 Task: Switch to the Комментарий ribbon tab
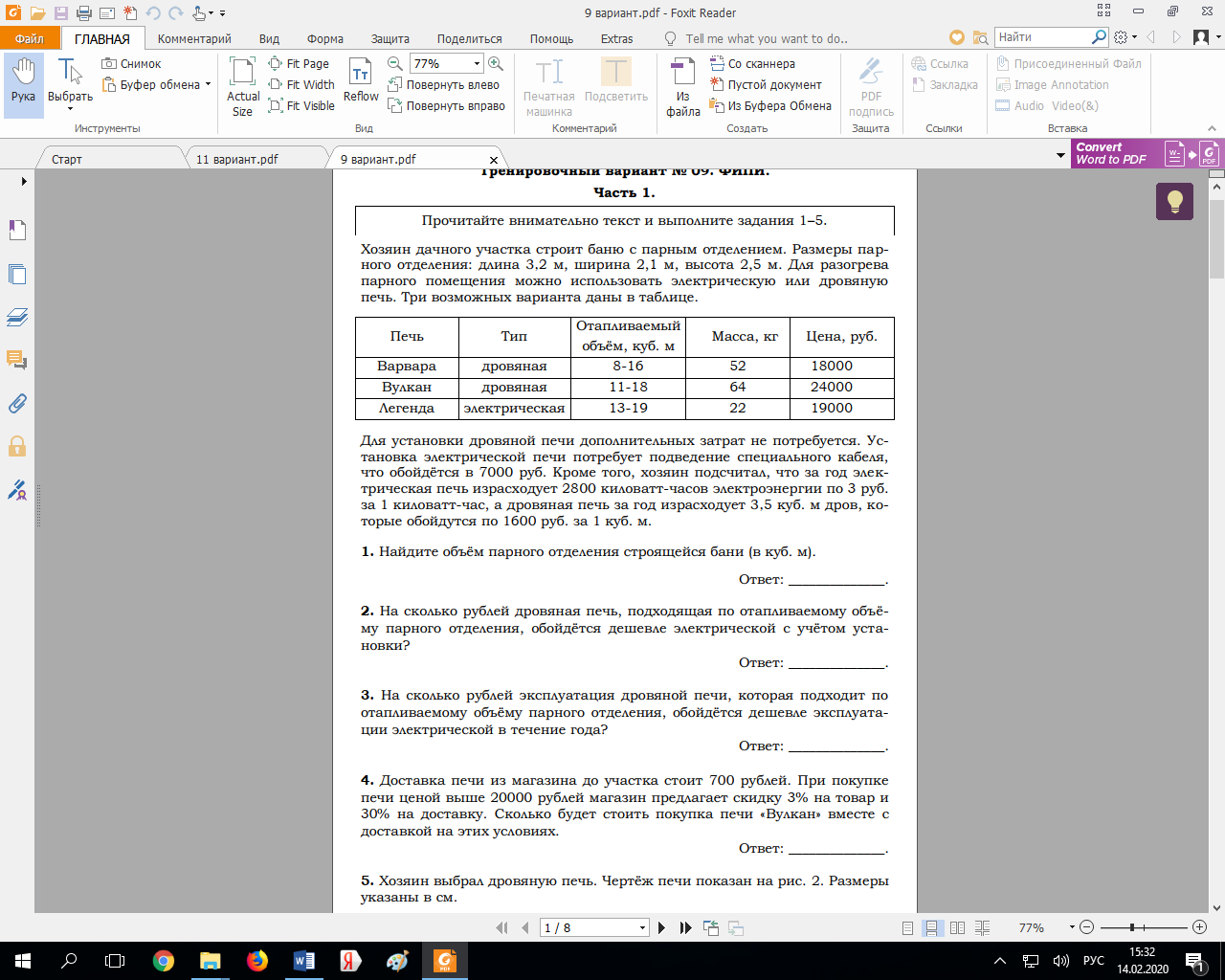(194, 39)
